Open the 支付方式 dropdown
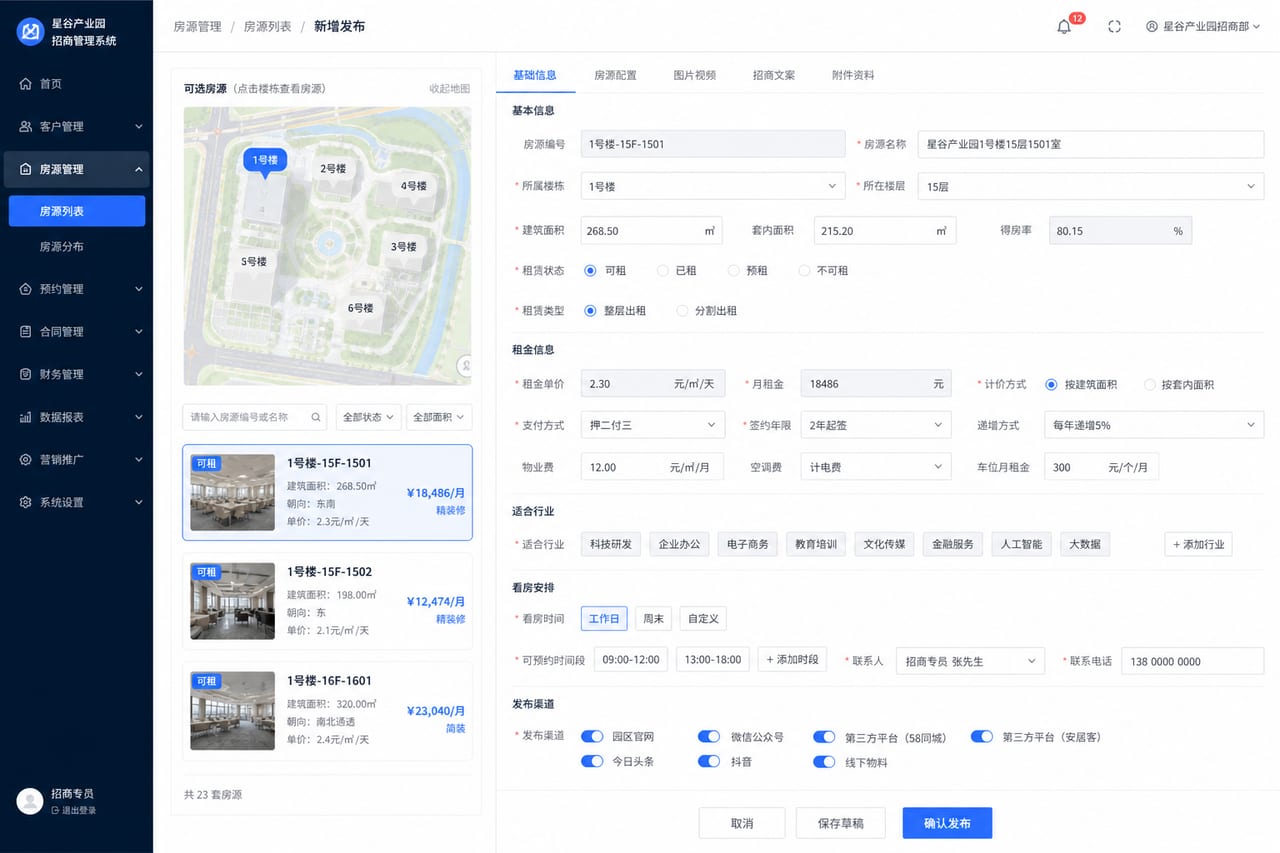This screenshot has height=853, width=1280. coord(653,425)
